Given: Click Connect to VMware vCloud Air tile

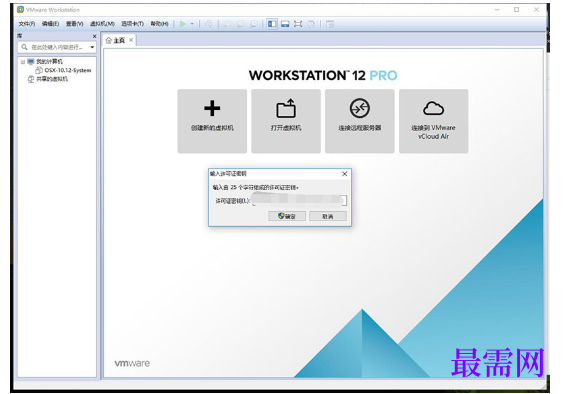Looking at the screenshot, I should (x=433, y=121).
